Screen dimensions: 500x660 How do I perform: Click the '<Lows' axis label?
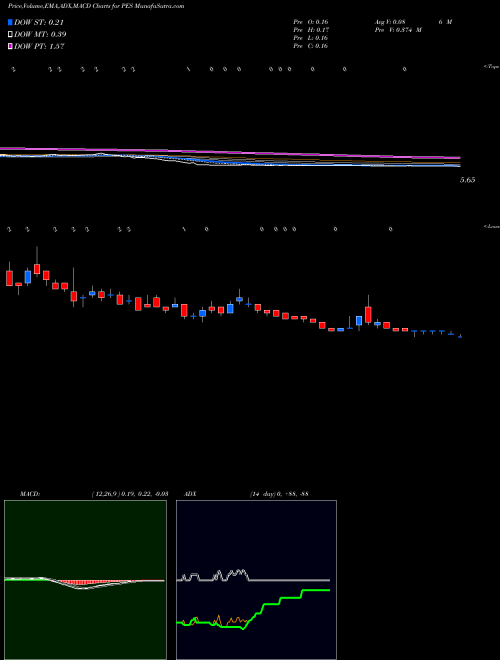492,227
